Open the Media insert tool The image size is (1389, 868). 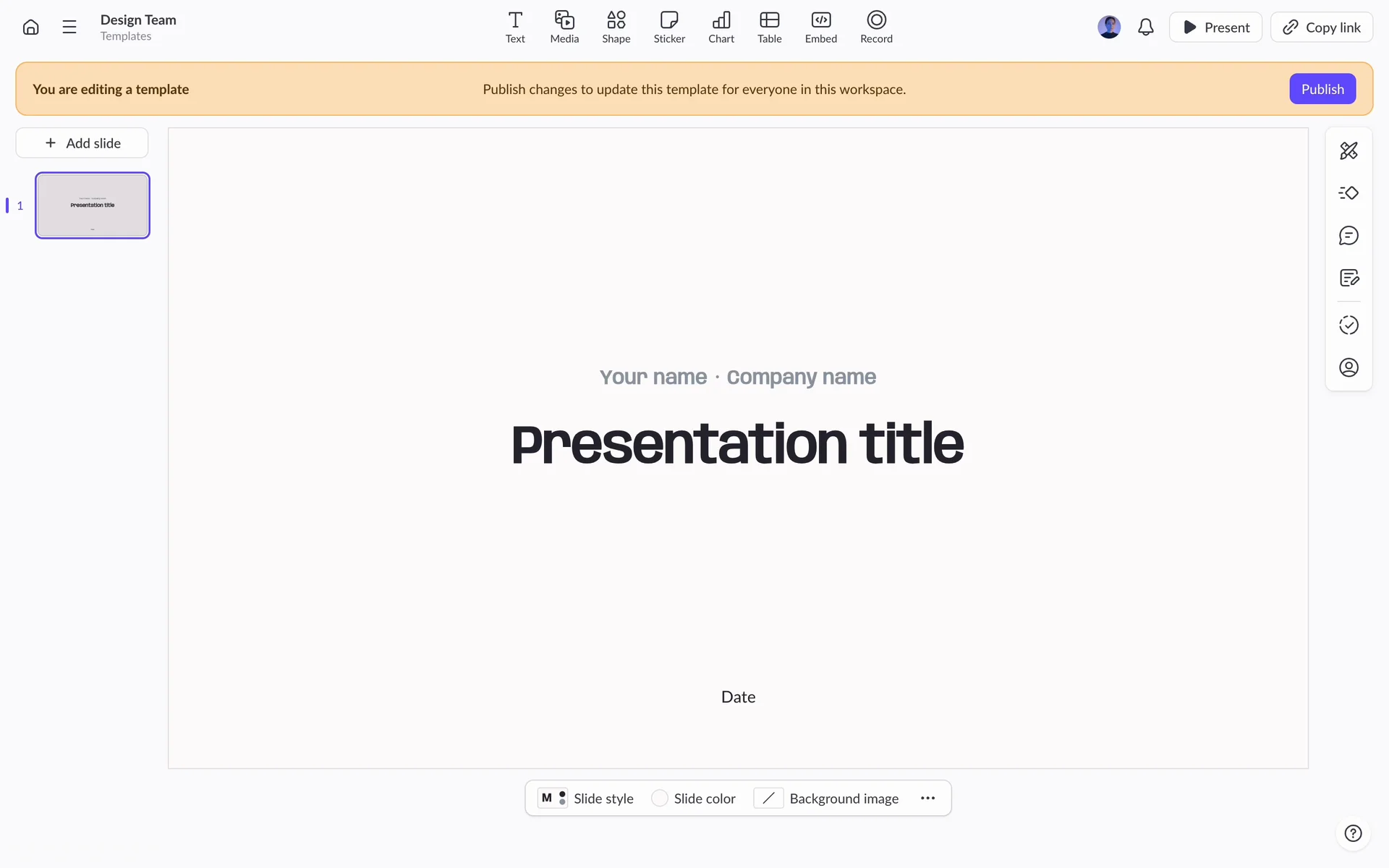click(564, 27)
